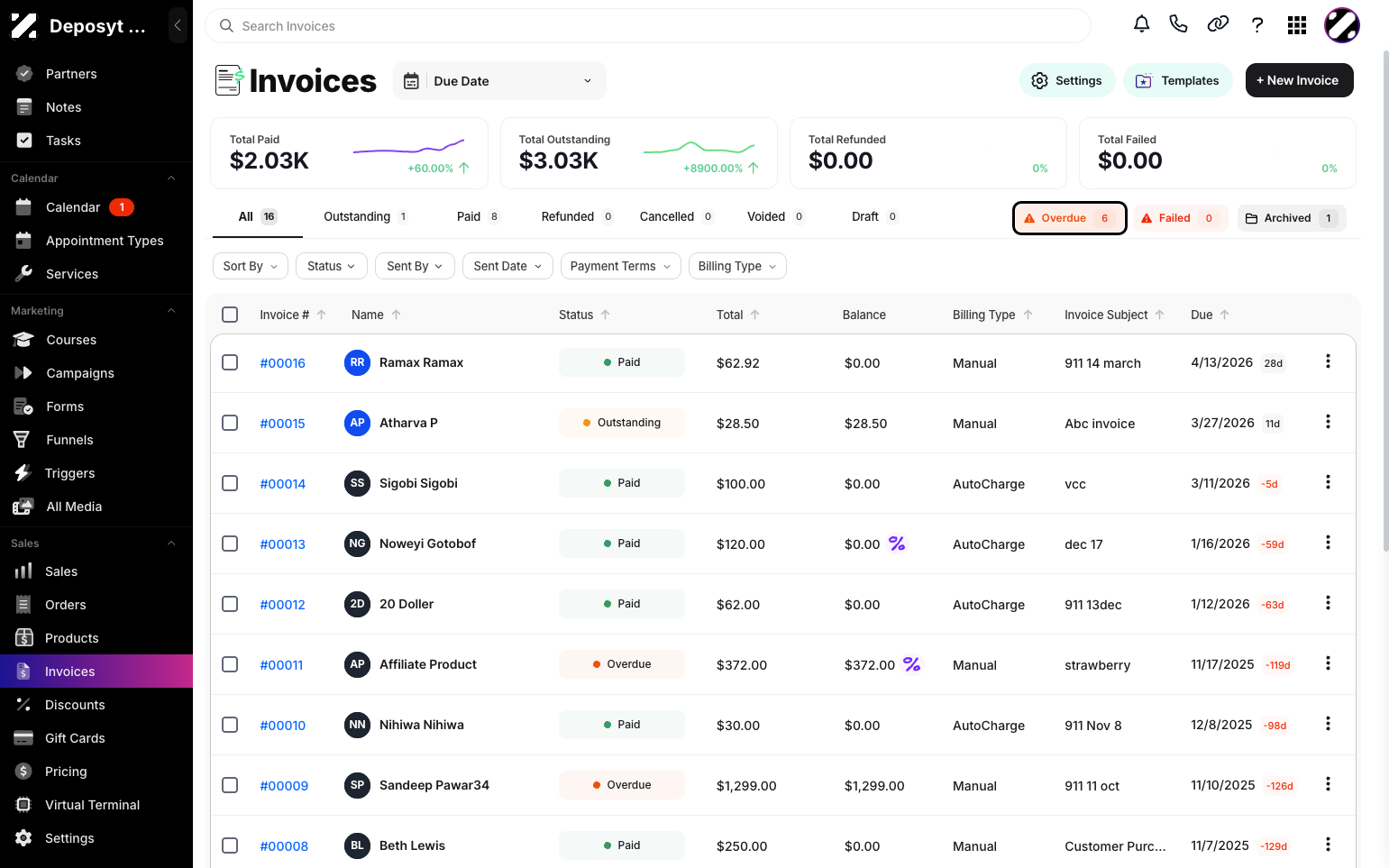1389x868 pixels.
Task: Click the New Invoice button
Action: click(x=1299, y=80)
